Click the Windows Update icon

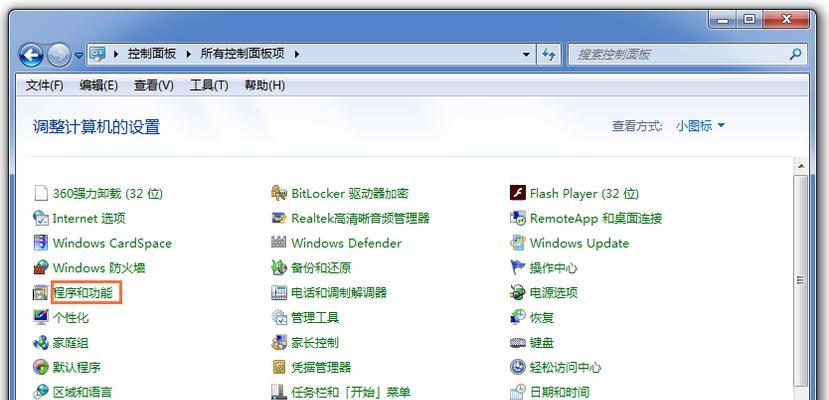[x=518, y=243]
